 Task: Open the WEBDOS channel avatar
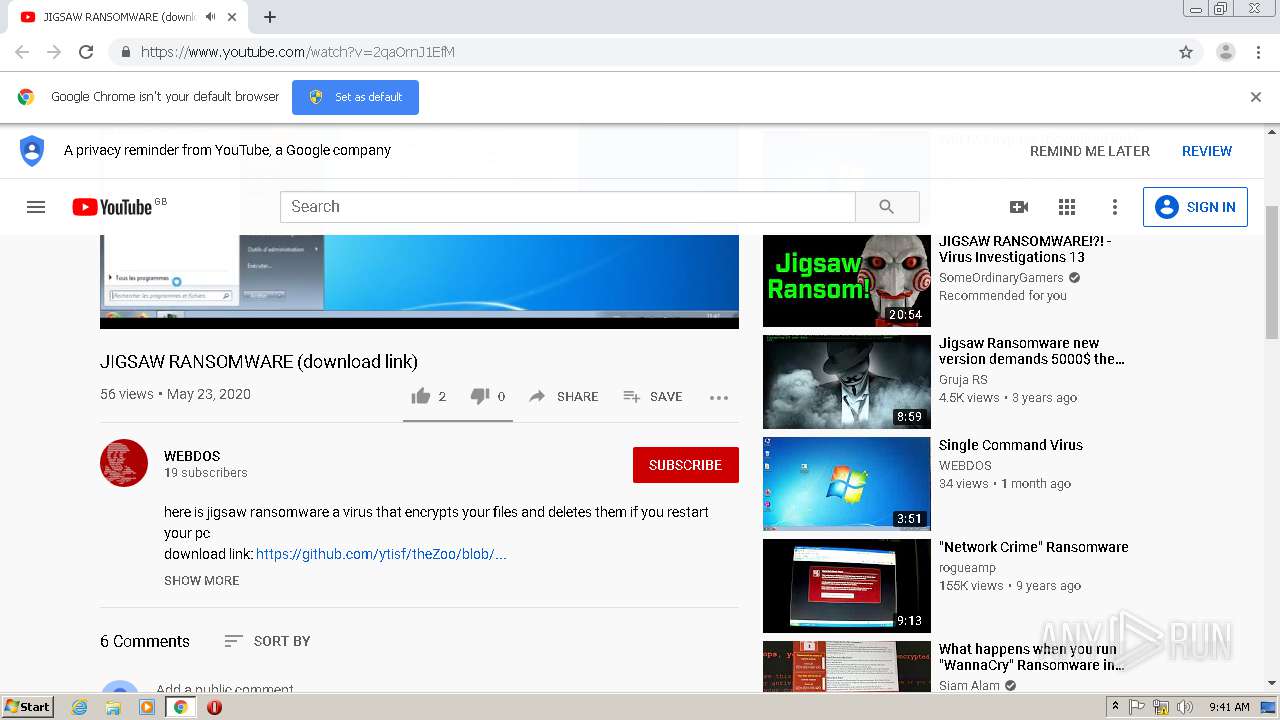click(x=124, y=463)
